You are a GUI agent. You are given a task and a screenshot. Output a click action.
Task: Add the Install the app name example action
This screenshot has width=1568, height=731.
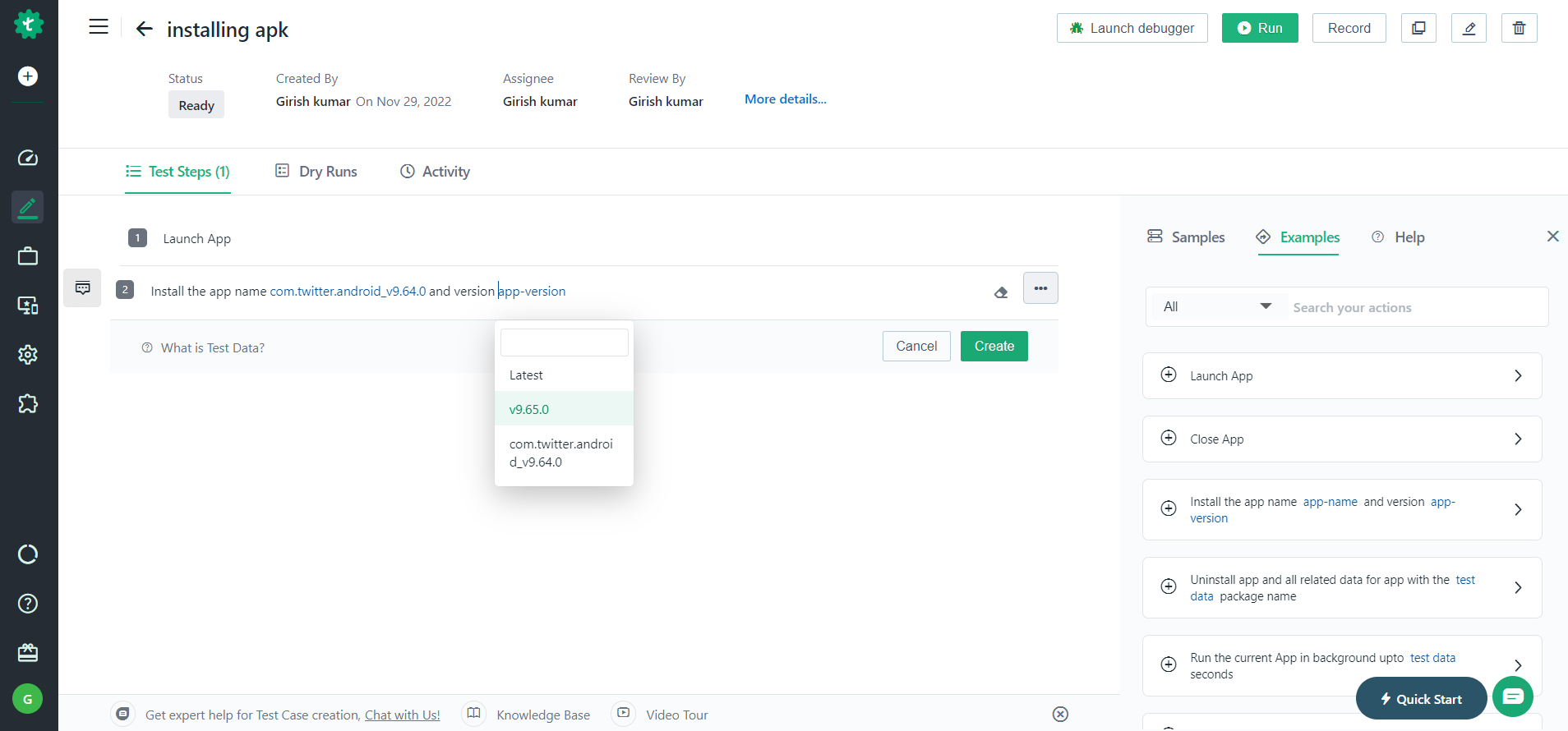[x=1169, y=509]
